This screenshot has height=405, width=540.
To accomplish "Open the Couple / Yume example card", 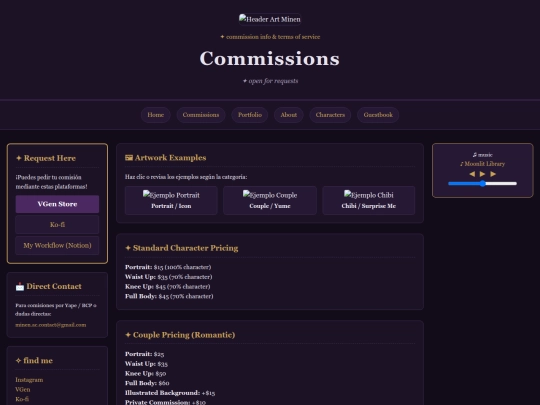I will (270, 200).
